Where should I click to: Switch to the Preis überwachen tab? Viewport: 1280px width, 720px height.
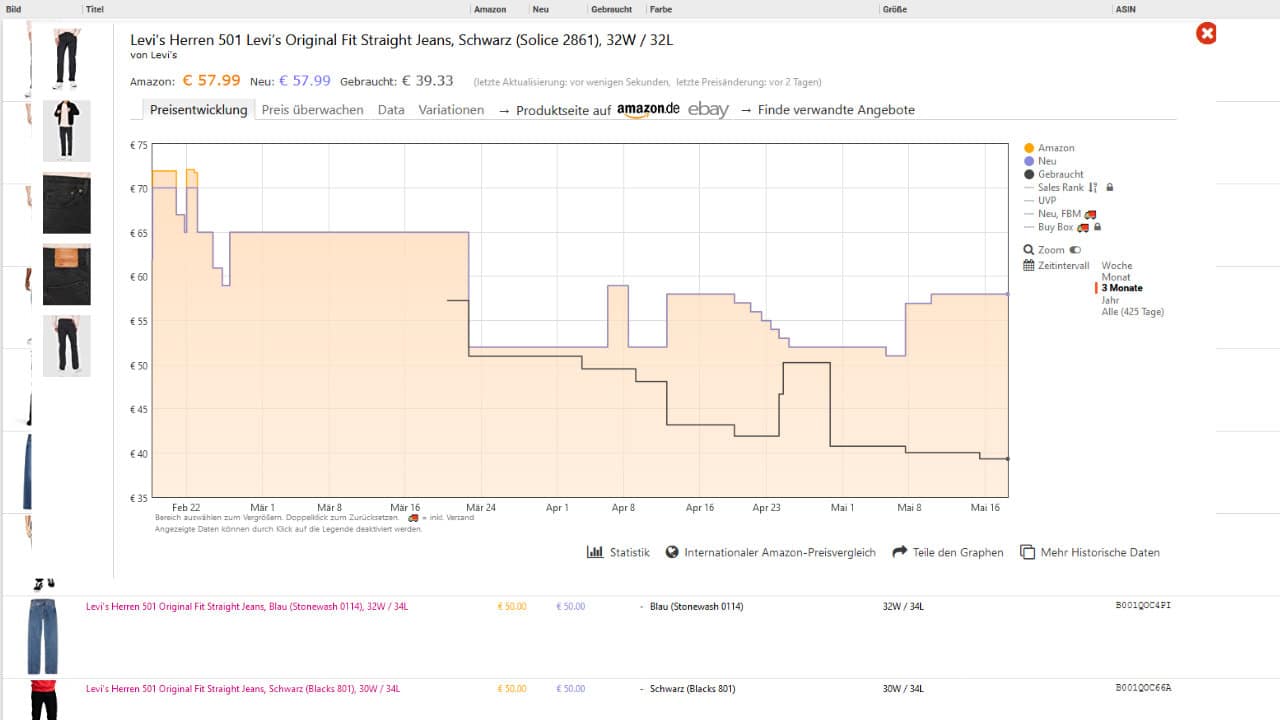[x=312, y=110]
